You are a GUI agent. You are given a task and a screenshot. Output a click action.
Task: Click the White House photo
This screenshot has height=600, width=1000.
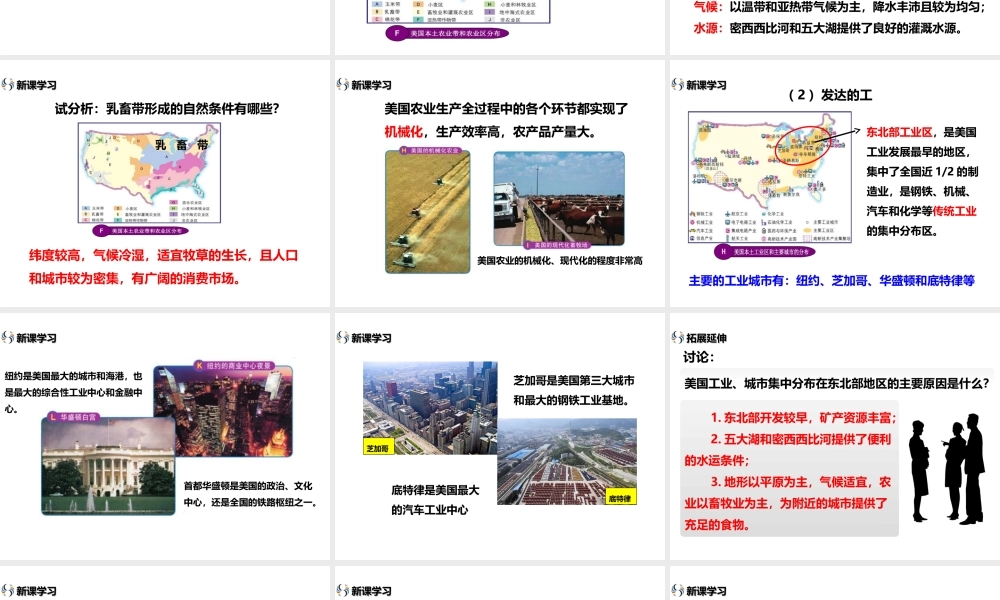click(108, 466)
